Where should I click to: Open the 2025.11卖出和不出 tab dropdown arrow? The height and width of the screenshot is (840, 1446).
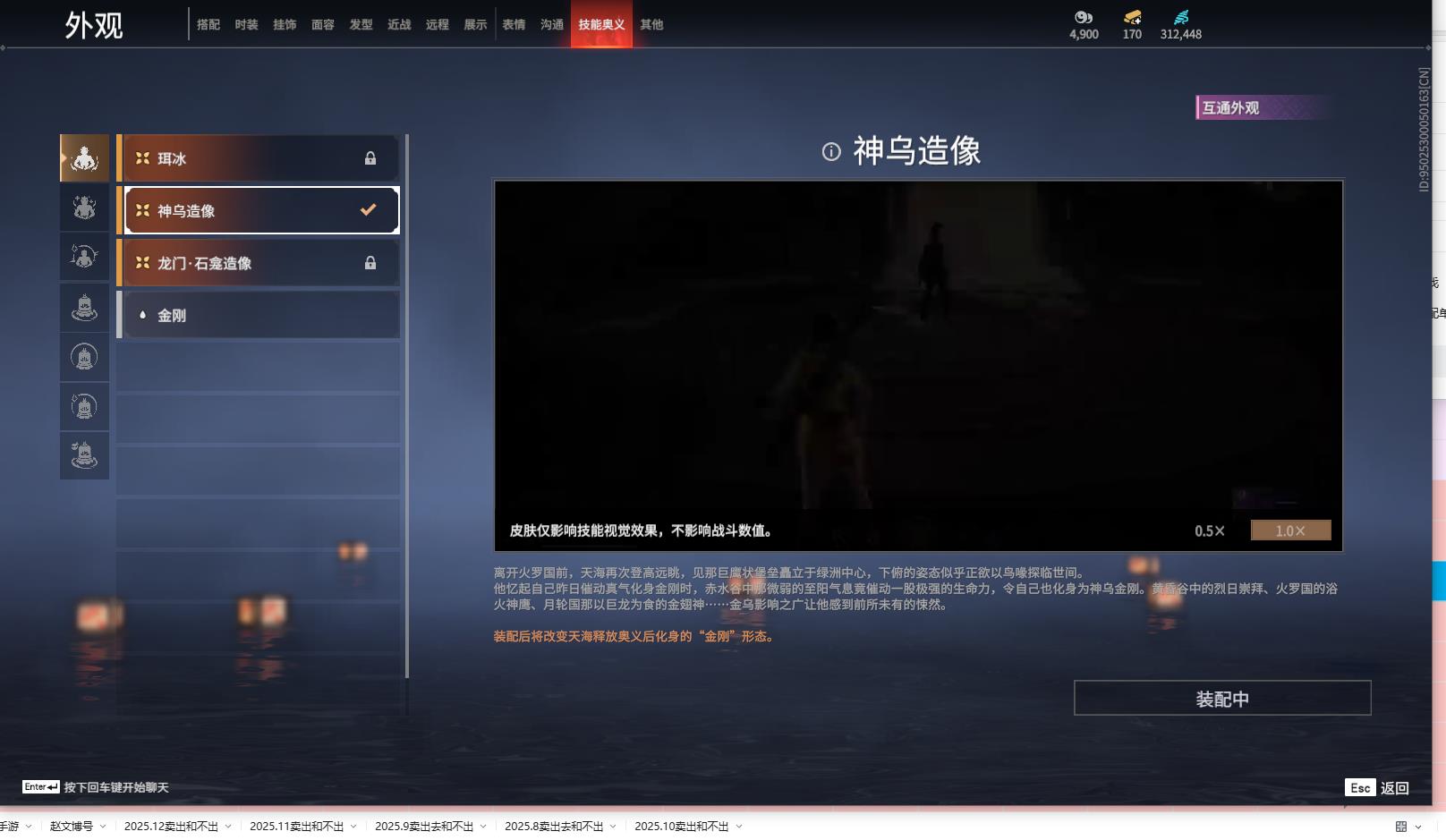[353, 827]
